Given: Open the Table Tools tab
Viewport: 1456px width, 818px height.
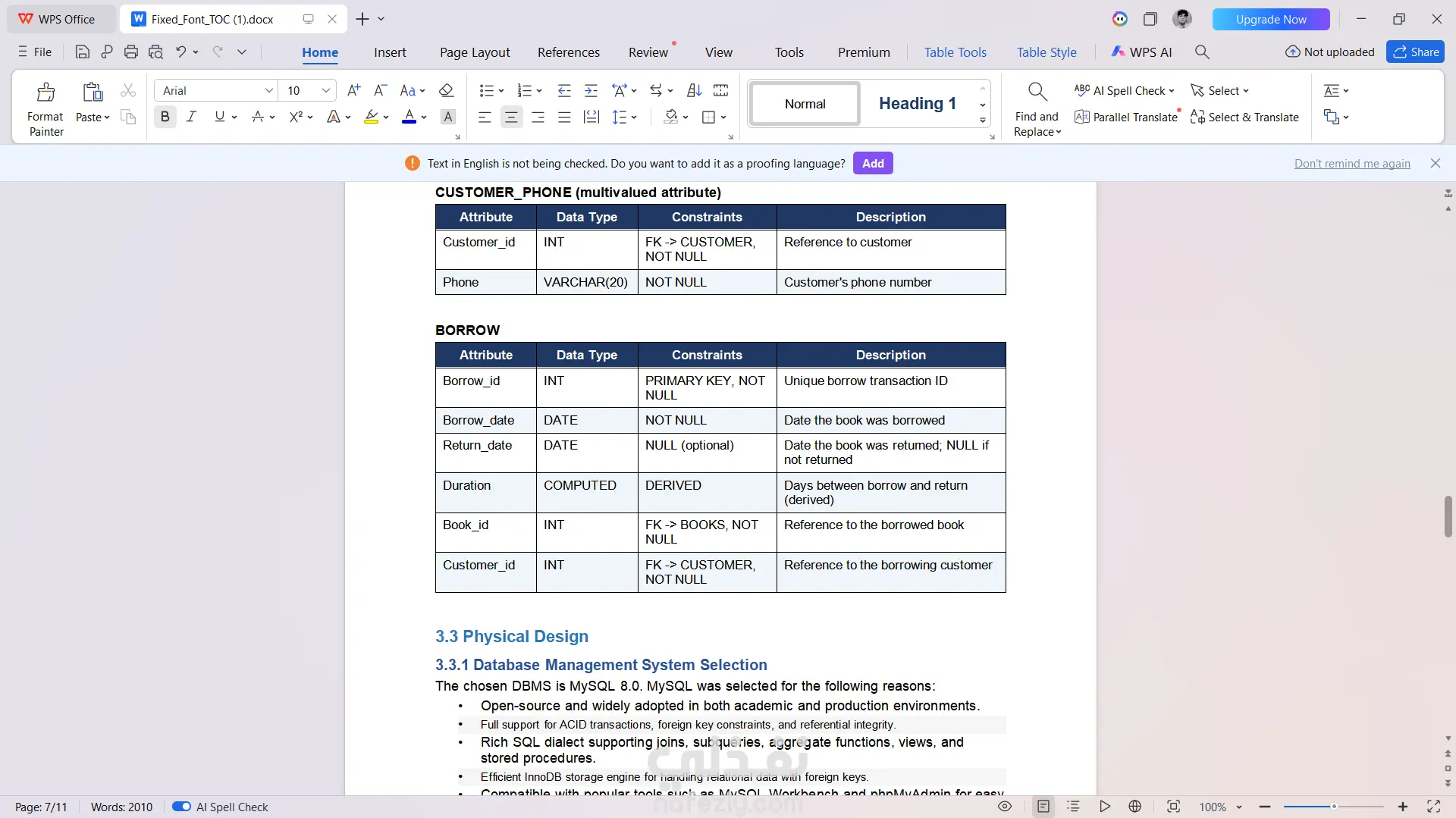Looking at the screenshot, I should pos(955,52).
